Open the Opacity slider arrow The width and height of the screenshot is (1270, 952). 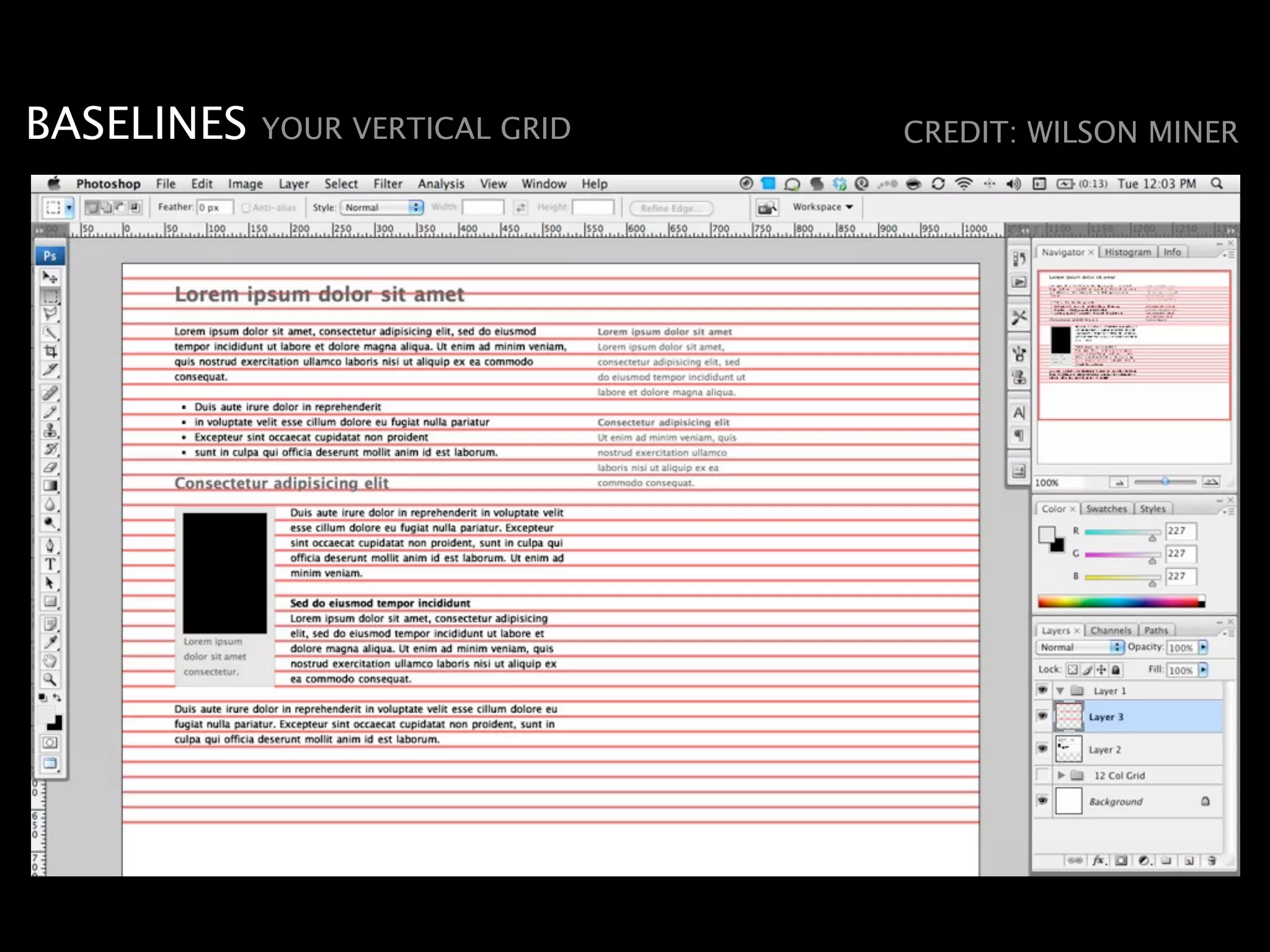tap(1203, 647)
